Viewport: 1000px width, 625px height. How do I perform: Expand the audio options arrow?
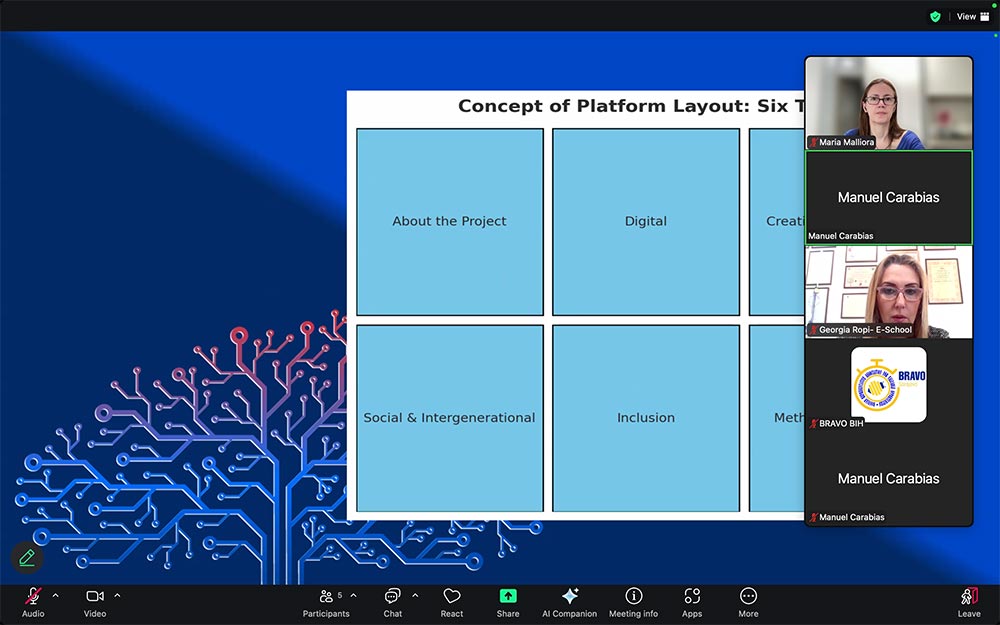tap(55, 595)
